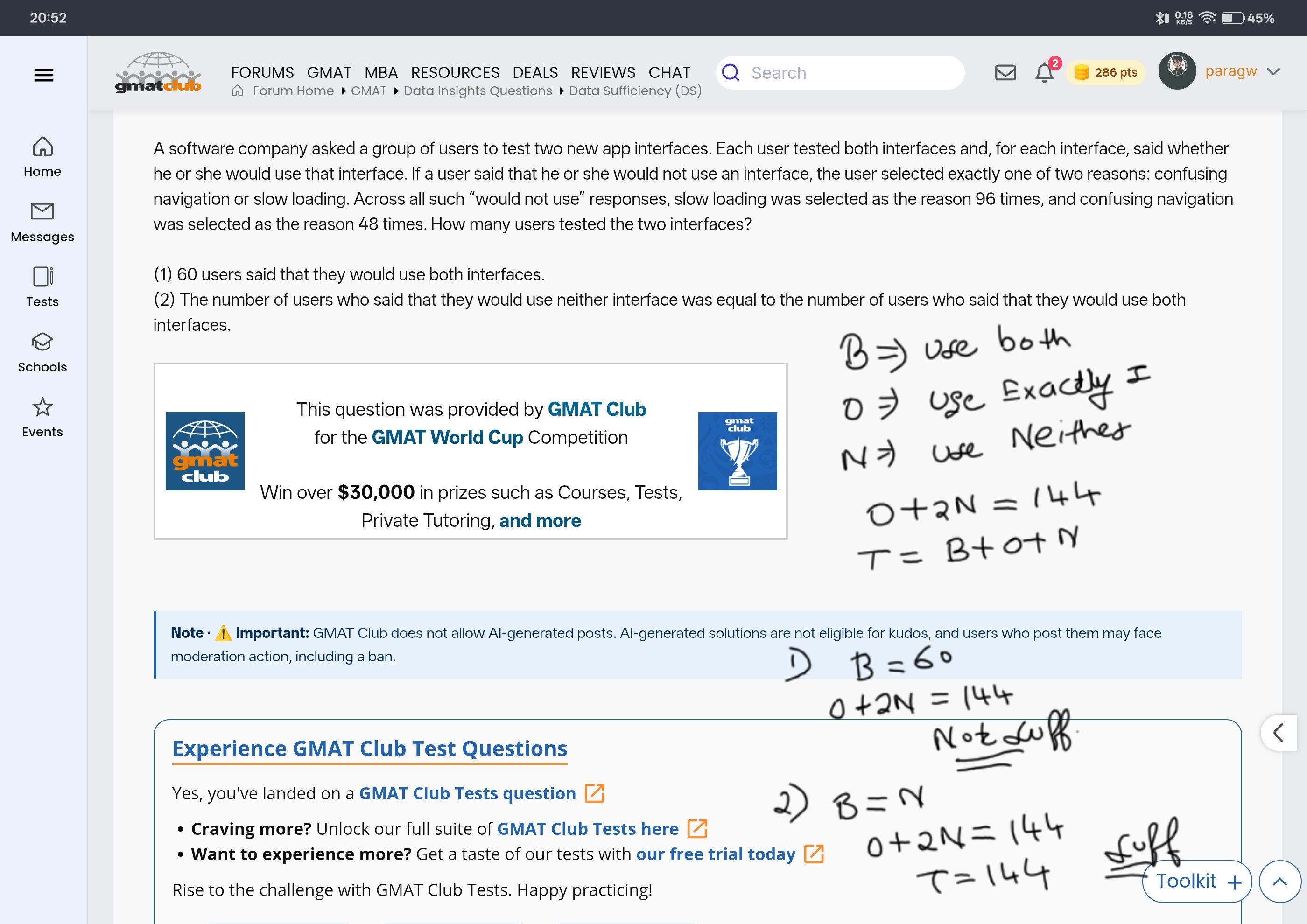
Task: Open Events in the sidebar
Action: coord(42,418)
